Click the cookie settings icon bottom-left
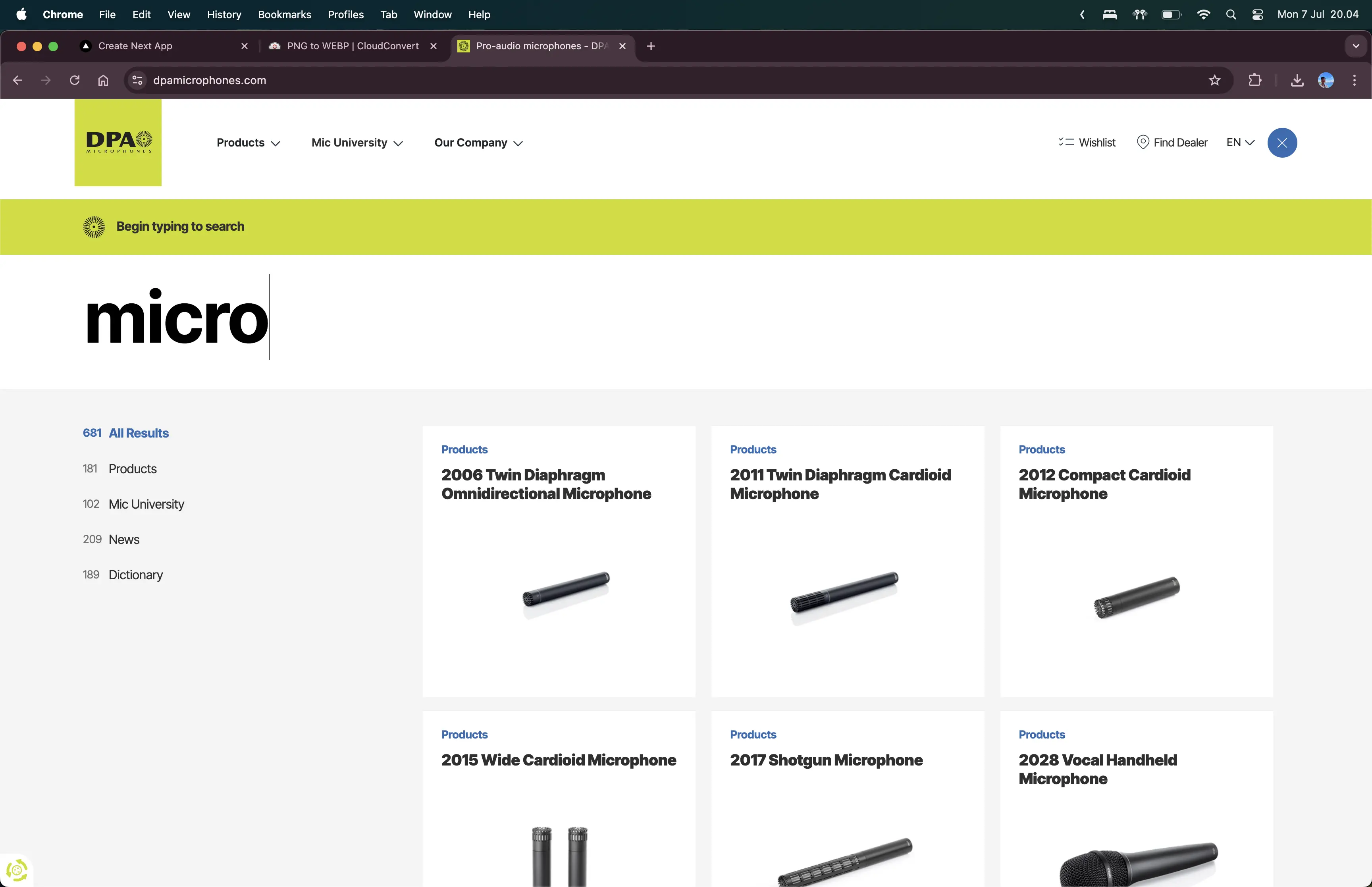 pyautogui.click(x=17, y=870)
